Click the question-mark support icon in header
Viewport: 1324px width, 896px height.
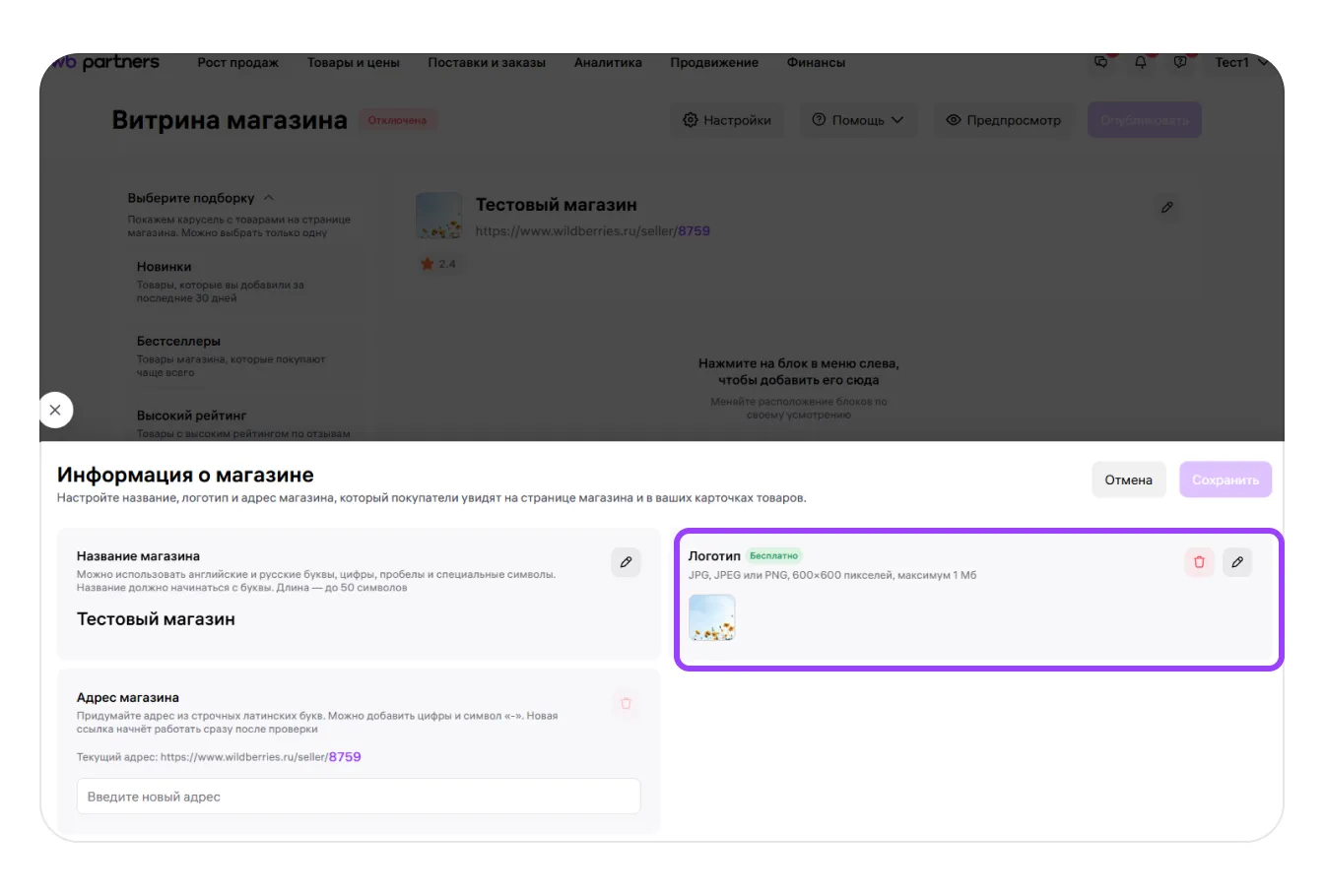pos(1180,62)
